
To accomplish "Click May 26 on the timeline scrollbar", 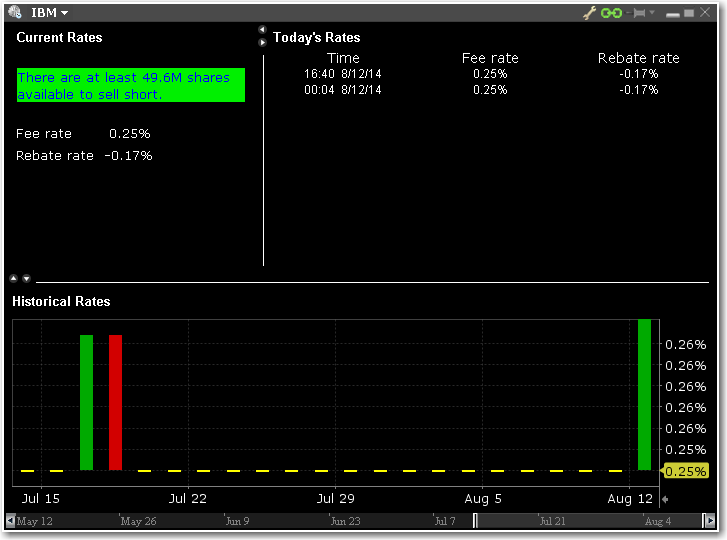I will (x=138, y=521).
